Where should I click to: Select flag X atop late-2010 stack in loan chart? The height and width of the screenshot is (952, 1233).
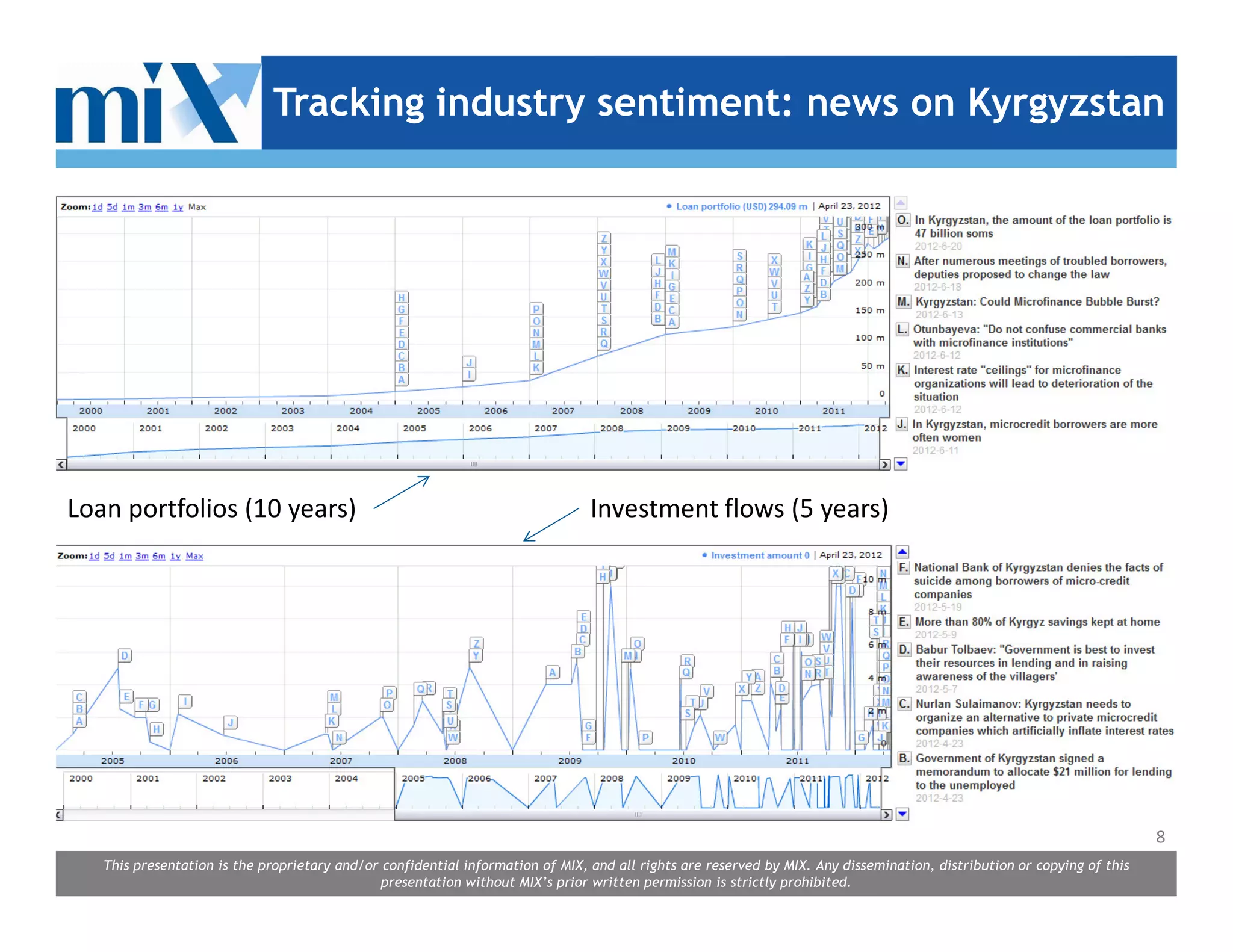(774, 260)
